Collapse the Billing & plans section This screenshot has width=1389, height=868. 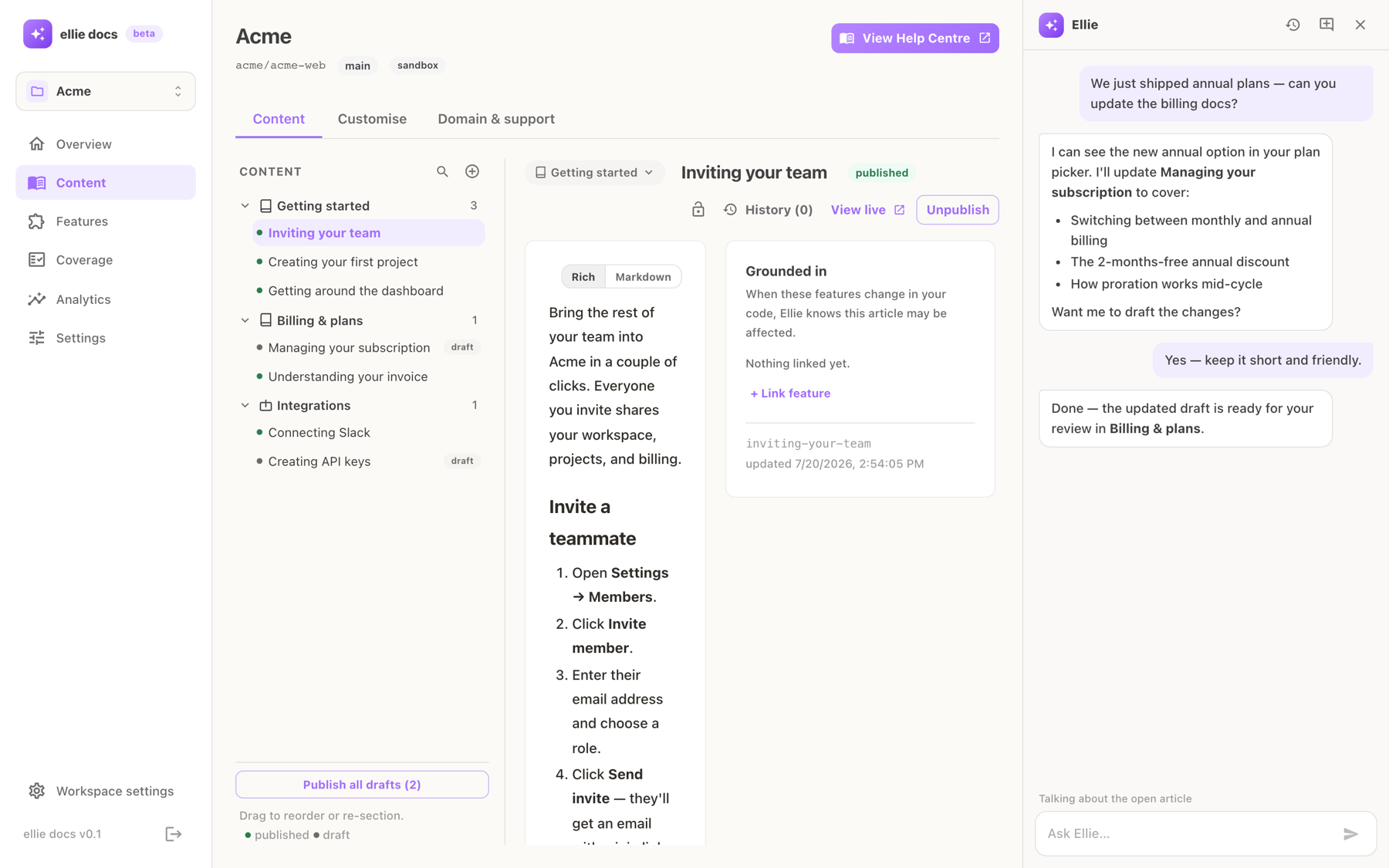pos(245,320)
